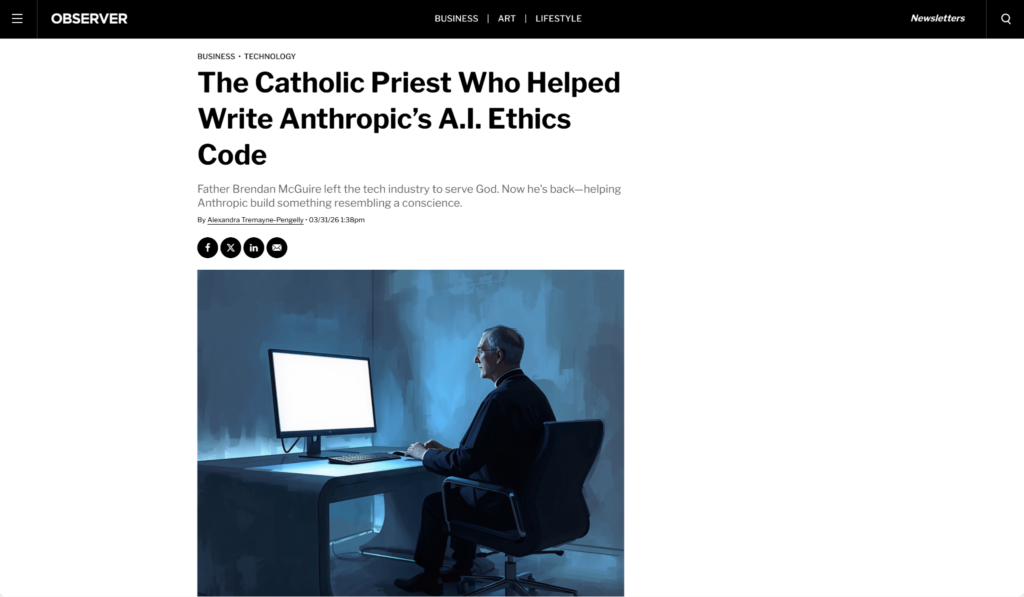Viewport: 1024px width, 597px height.
Task: Go to the Lifestyle nav section
Action: [x=558, y=18]
